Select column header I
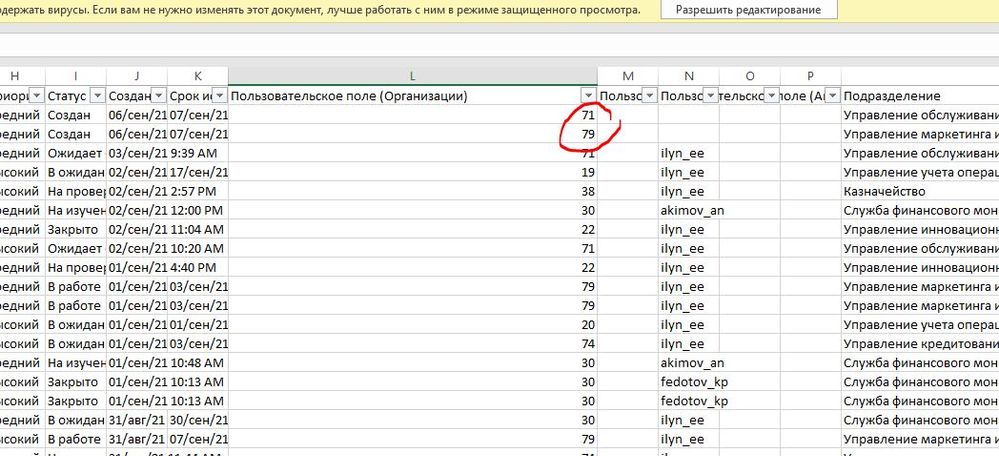This screenshot has height=456, width=999. [x=76, y=76]
